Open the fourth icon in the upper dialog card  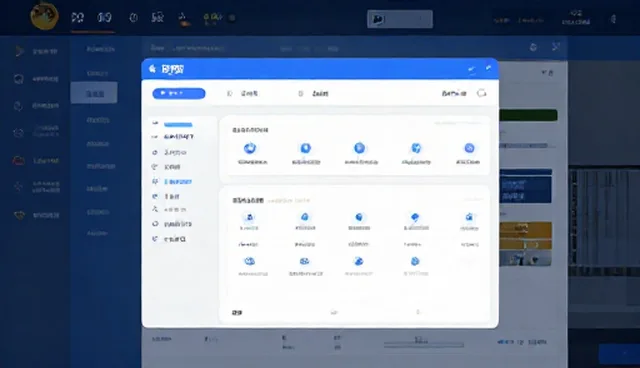tap(416, 148)
